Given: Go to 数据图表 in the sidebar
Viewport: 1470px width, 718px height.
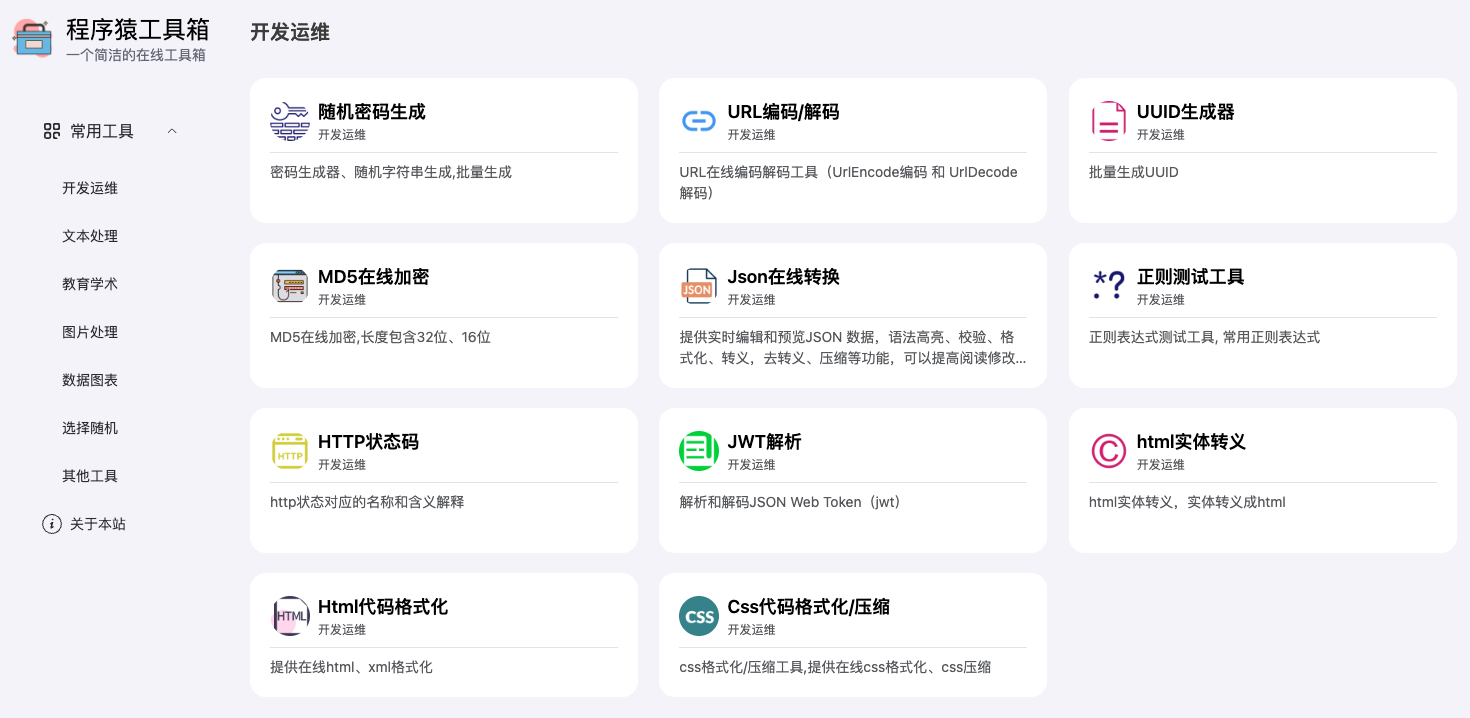Looking at the screenshot, I should [x=90, y=380].
